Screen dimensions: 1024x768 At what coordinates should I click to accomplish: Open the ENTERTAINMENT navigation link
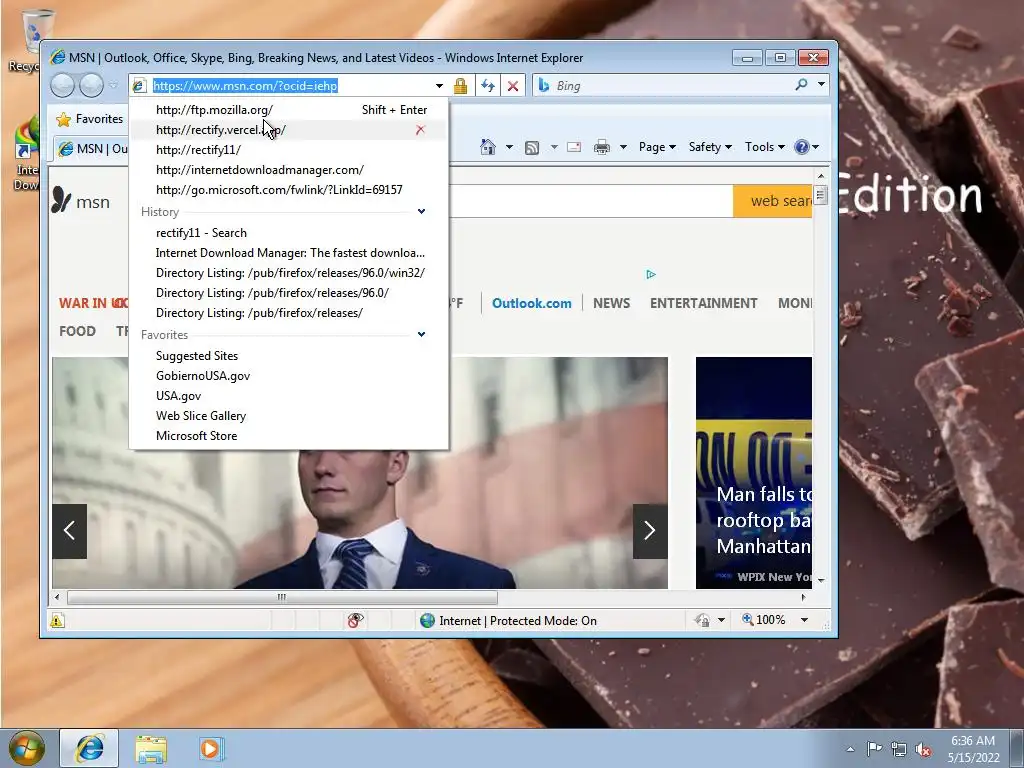[x=703, y=304]
